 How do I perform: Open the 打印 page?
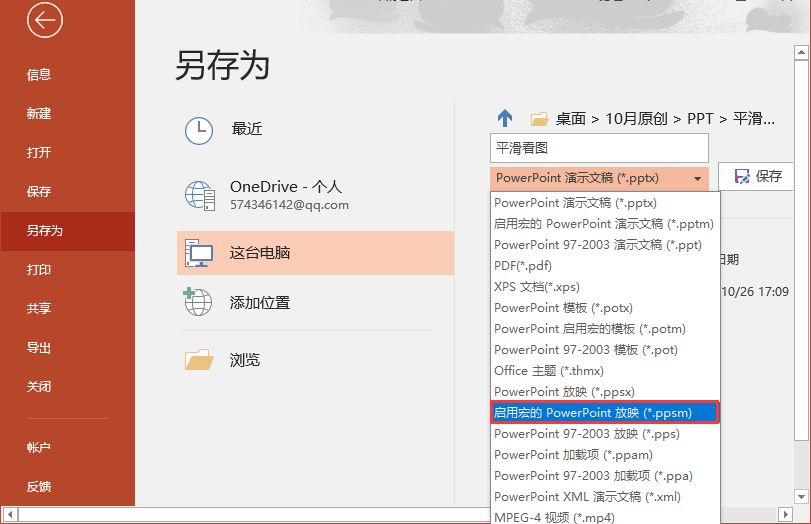click(67, 270)
